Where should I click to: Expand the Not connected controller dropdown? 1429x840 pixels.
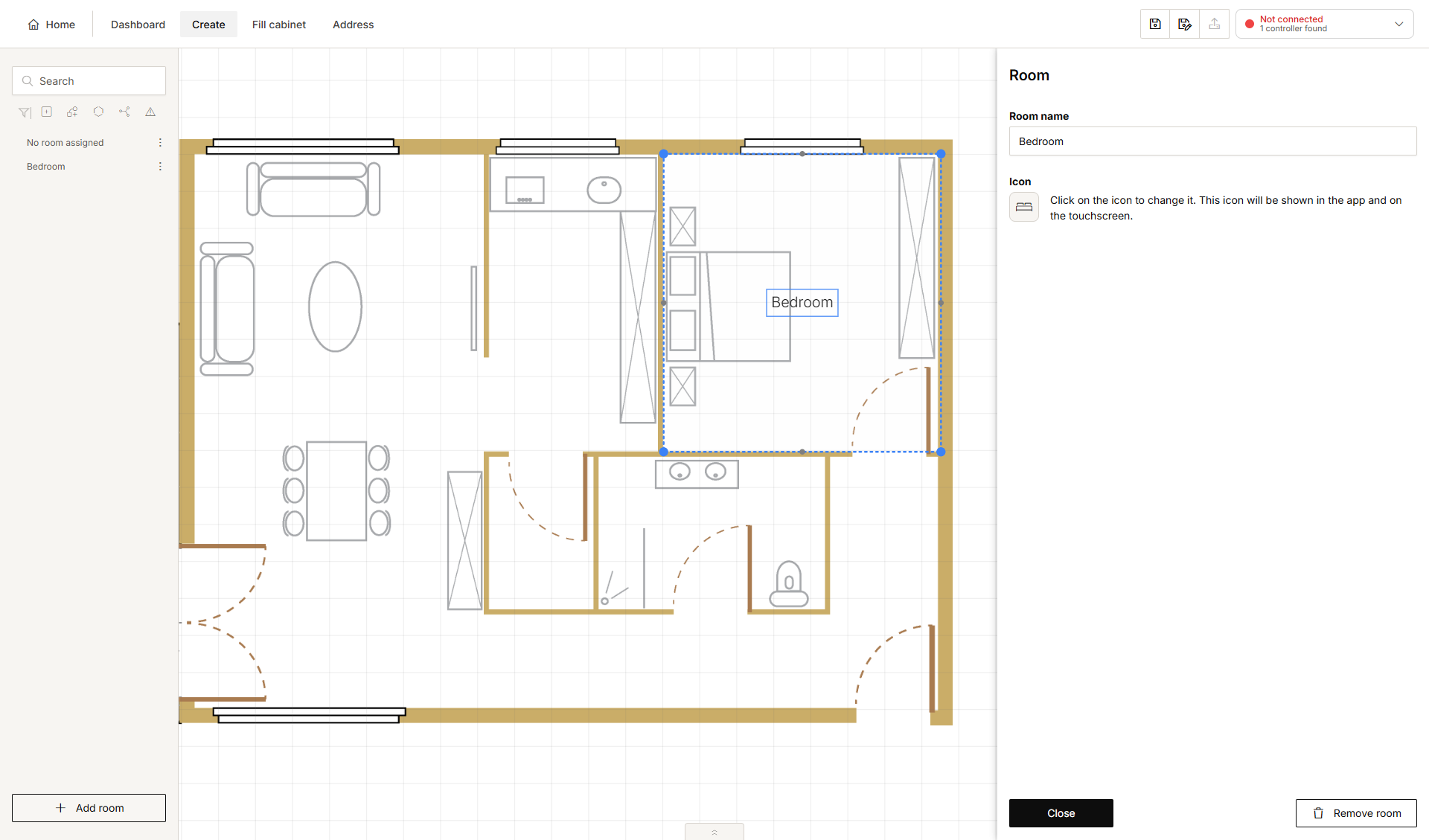click(x=1325, y=24)
